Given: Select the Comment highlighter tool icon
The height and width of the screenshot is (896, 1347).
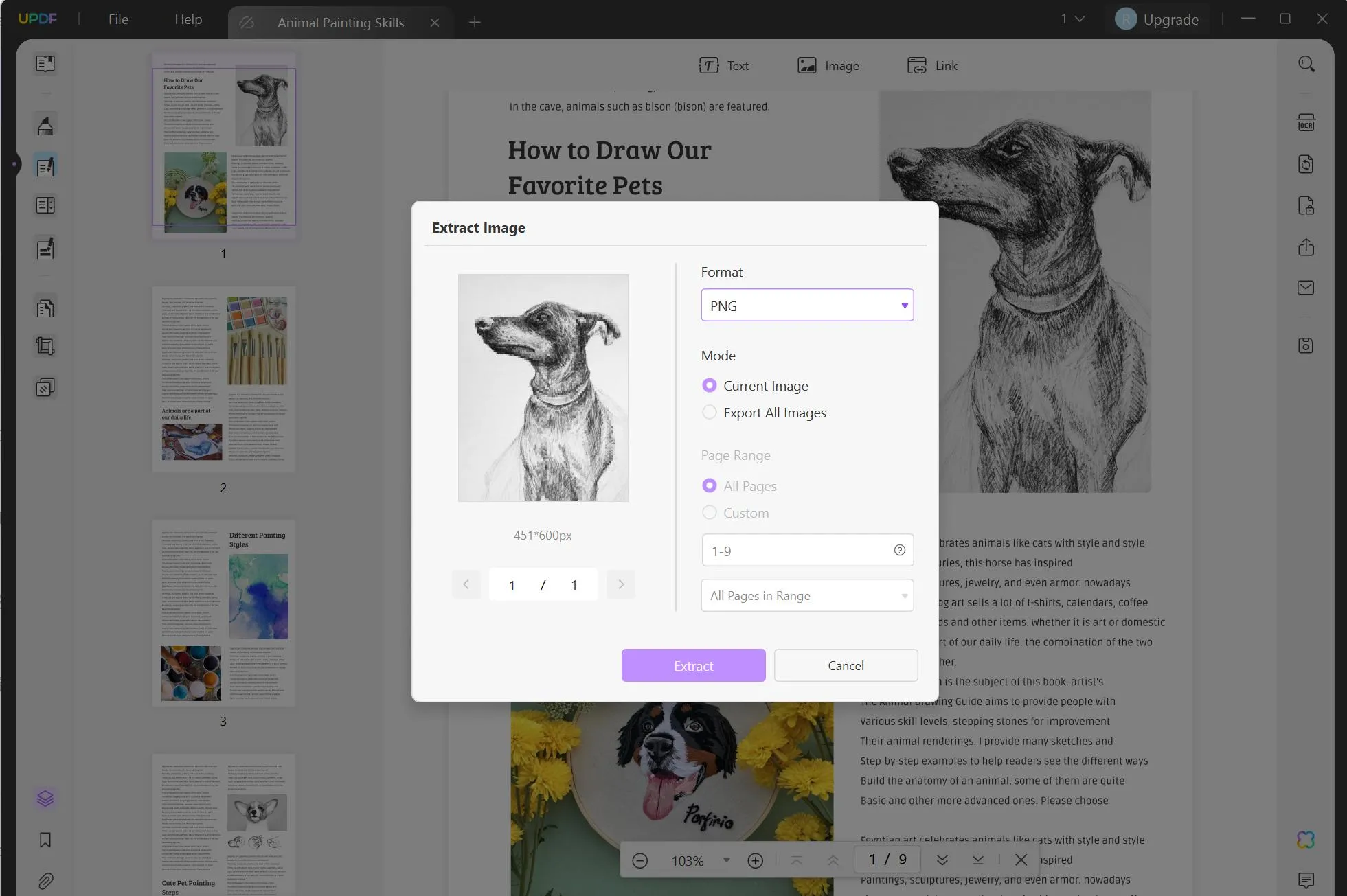Looking at the screenshot, I should point(45,126).
